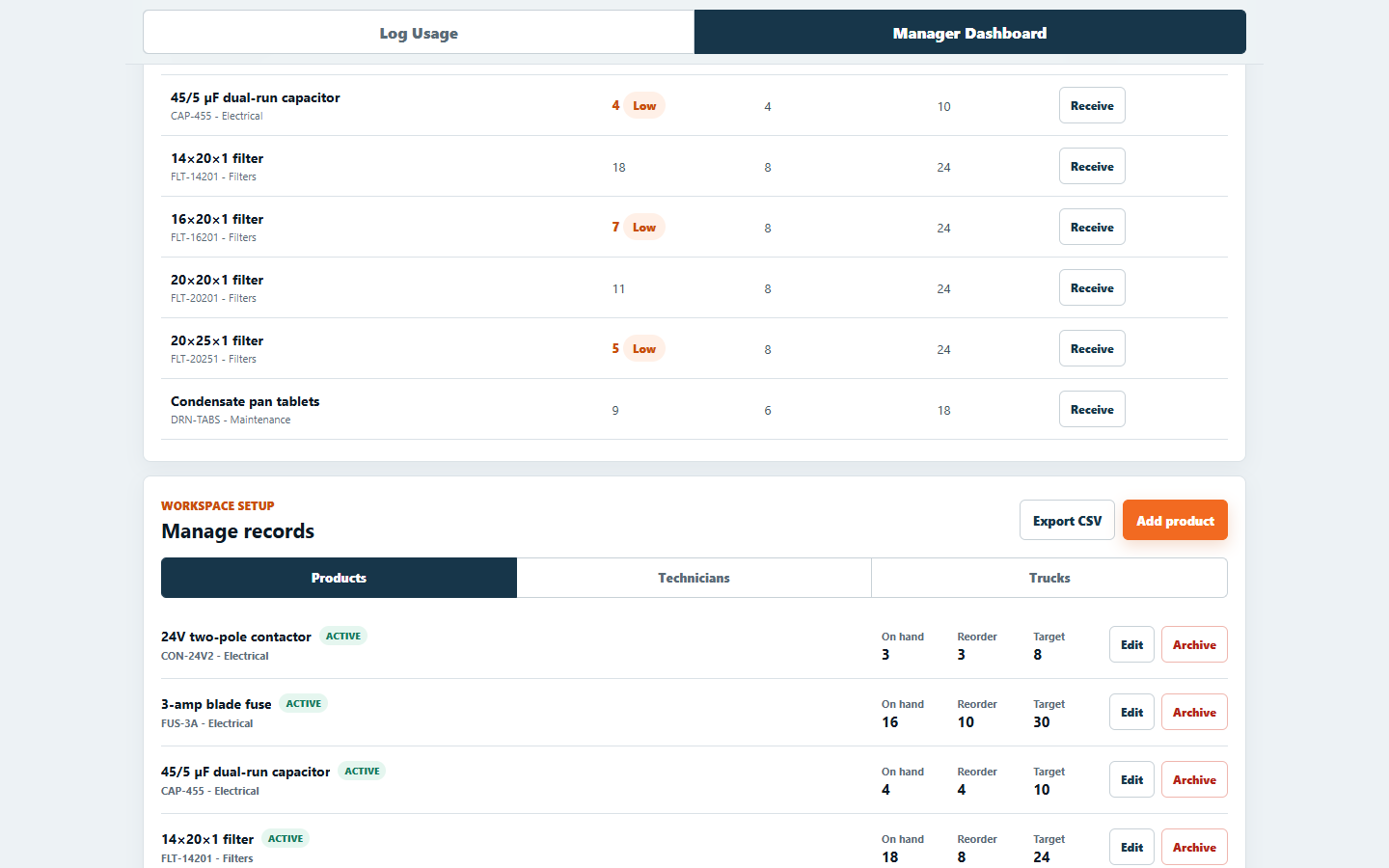Edit the 45/5 µF capacitor in Manage records

[x=1131, y=780]
